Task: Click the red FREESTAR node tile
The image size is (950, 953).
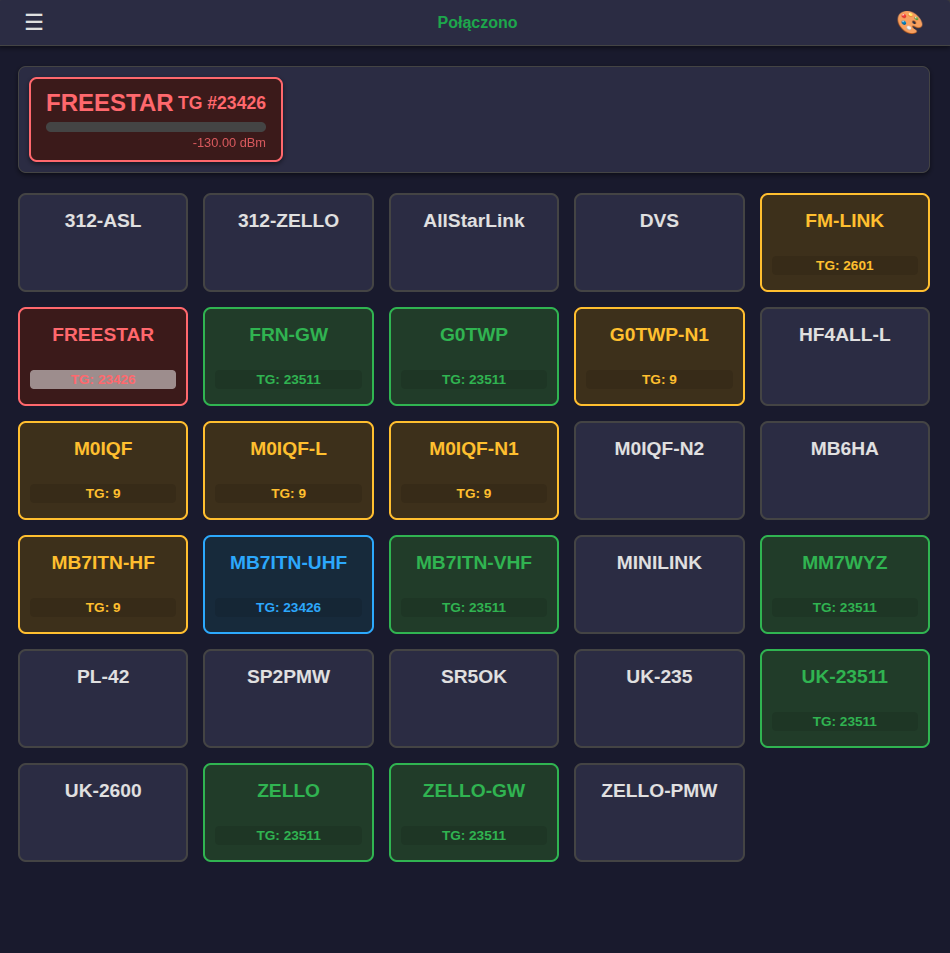Action: click(x=103, y=356)
